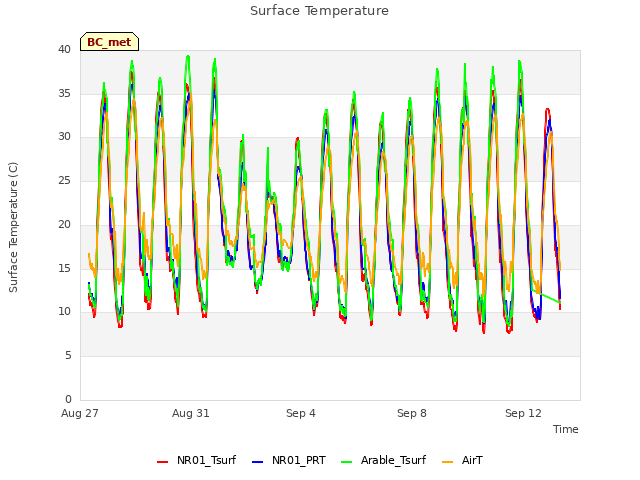Click the 5 y-axis tick label

(x=68, y=356)
